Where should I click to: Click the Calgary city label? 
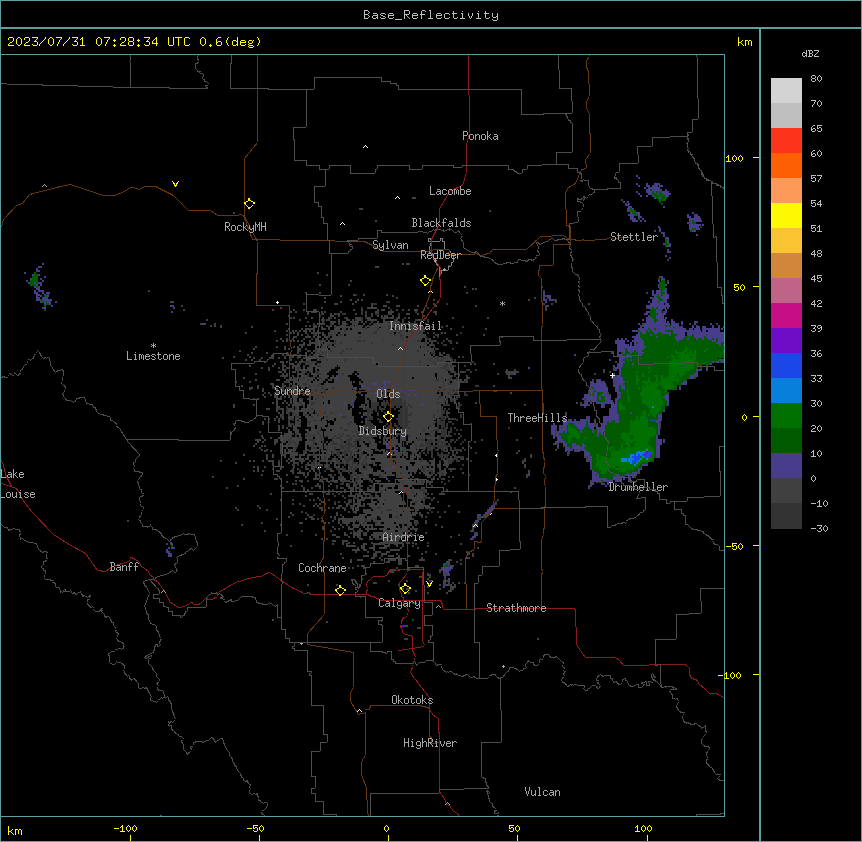click(x=399, y=603)
